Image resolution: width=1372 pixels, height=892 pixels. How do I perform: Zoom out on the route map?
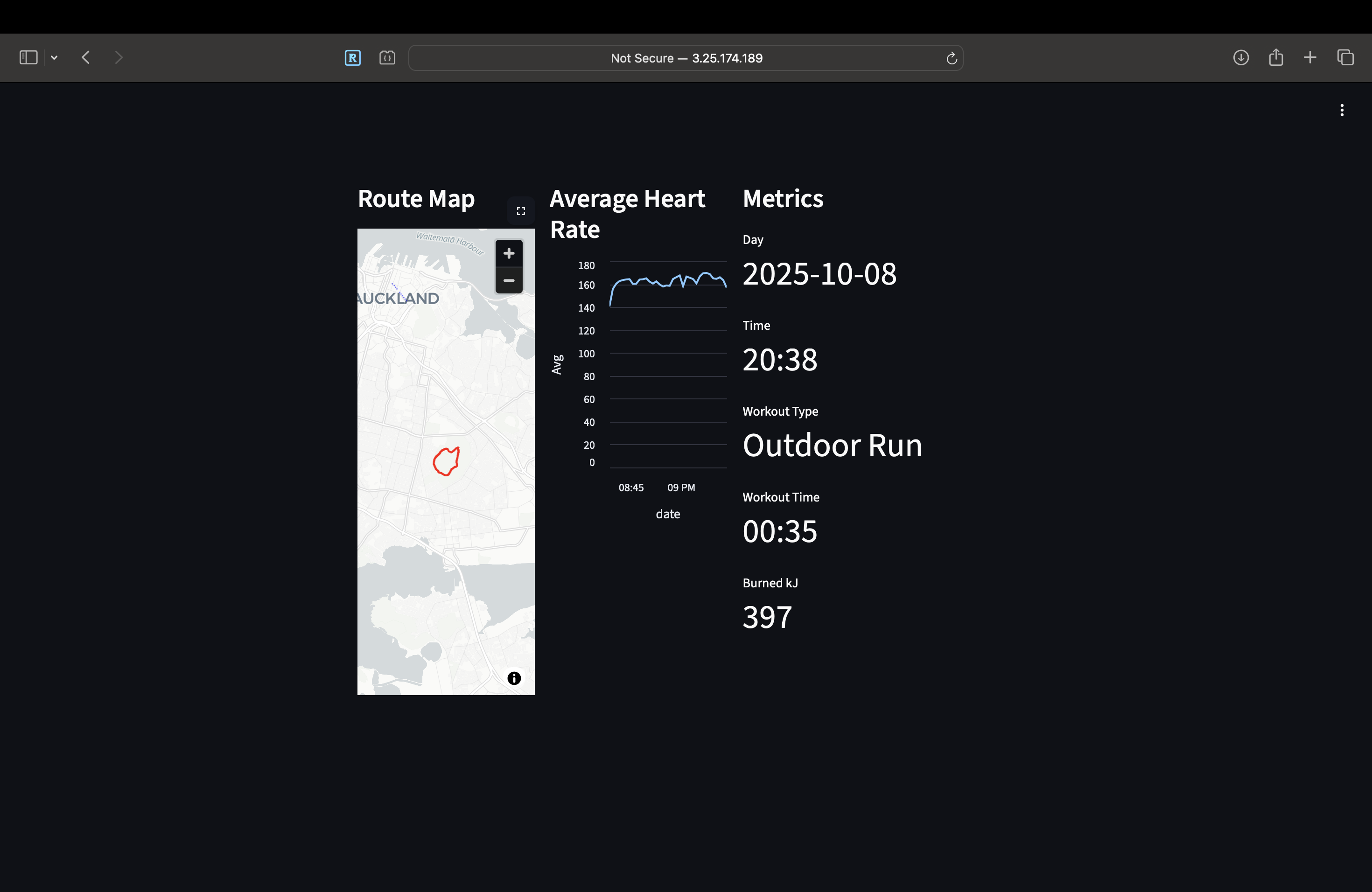pyautogui.click(x=509, y=281)
